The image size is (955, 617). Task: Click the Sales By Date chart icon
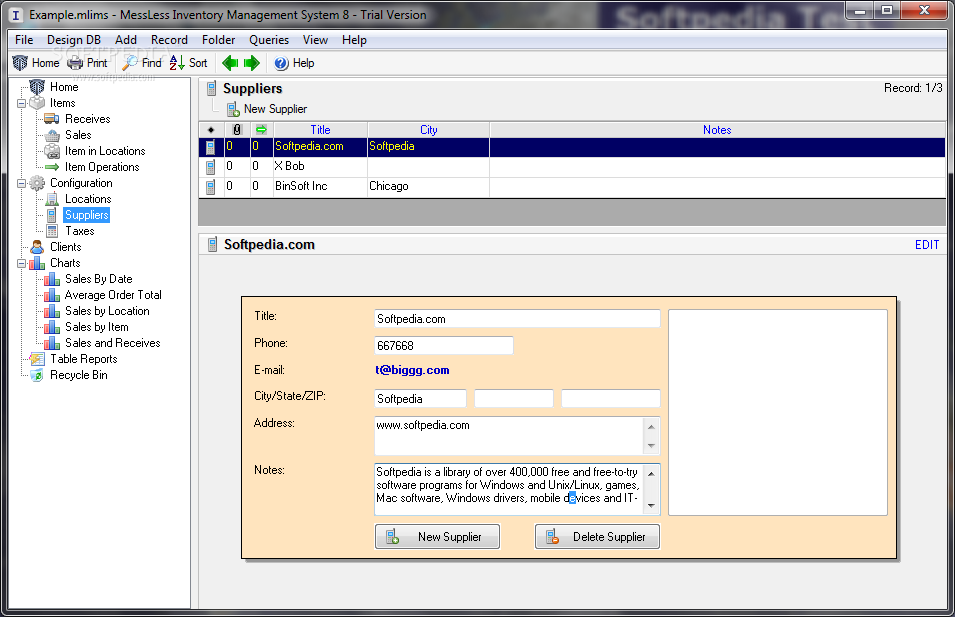(x=52, y=279)
